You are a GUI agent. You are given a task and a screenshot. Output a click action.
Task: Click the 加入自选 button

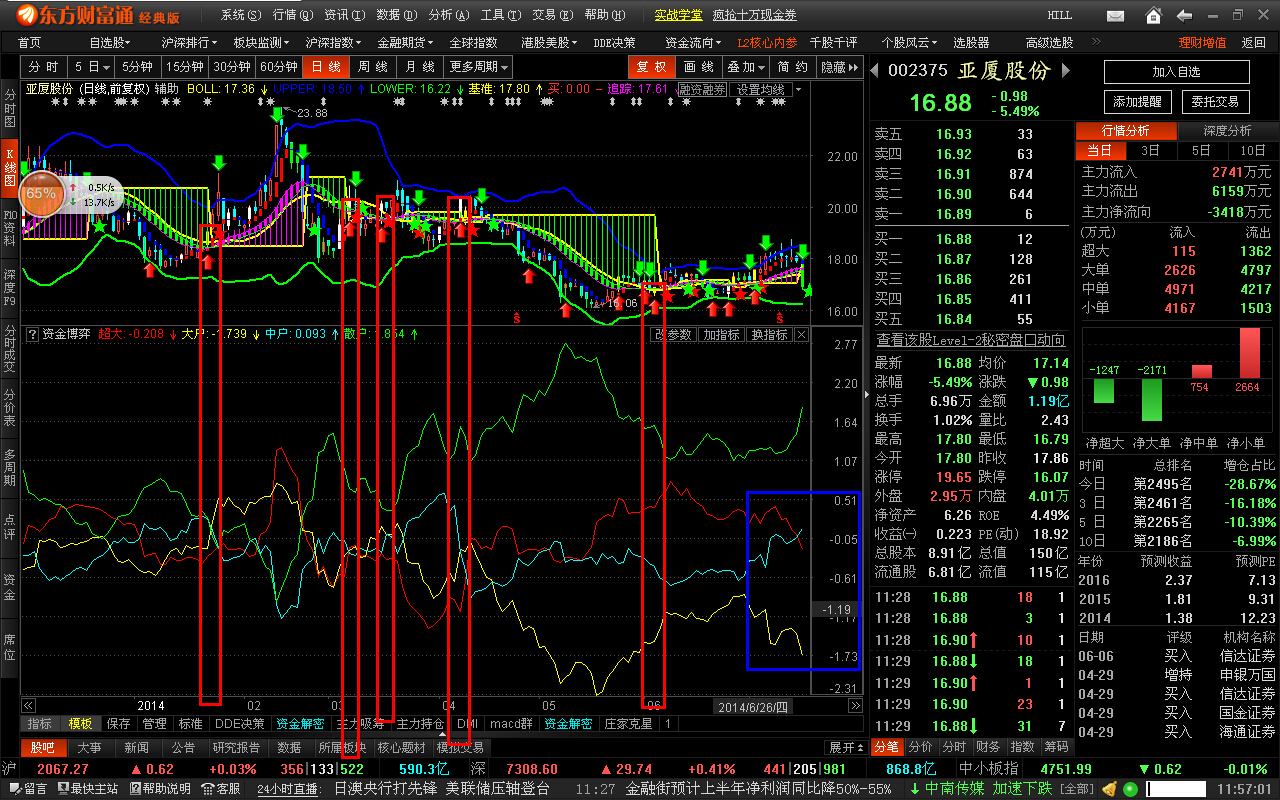(1176, 72)
